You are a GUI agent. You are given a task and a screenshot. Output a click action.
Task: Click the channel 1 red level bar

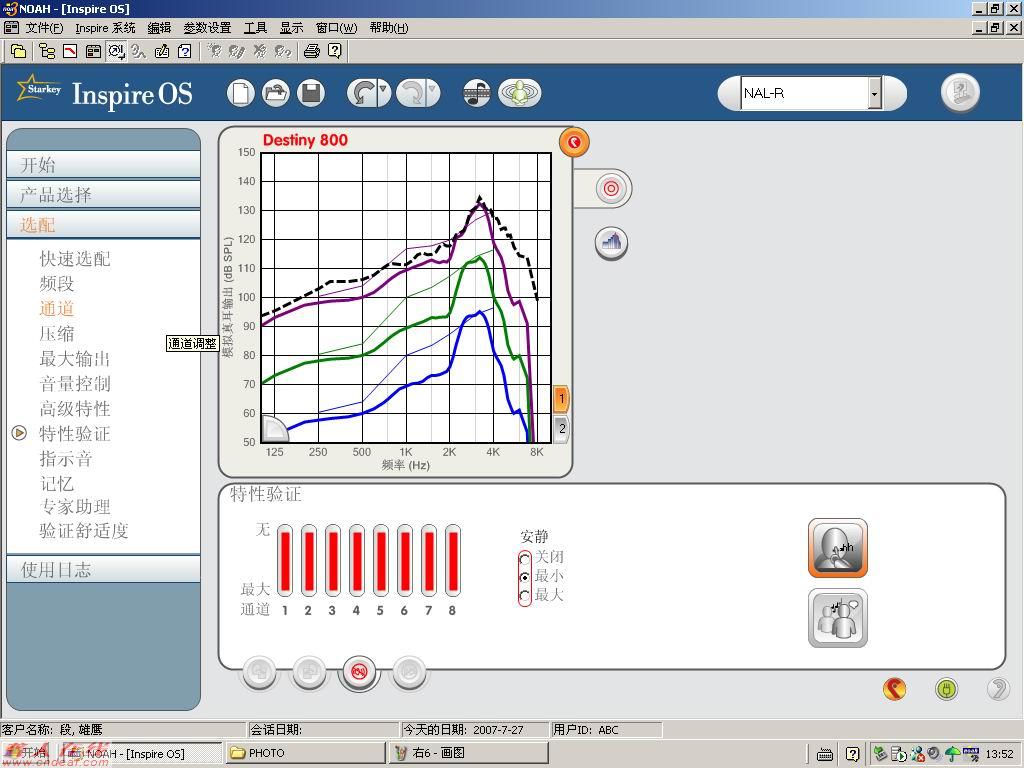285,561
